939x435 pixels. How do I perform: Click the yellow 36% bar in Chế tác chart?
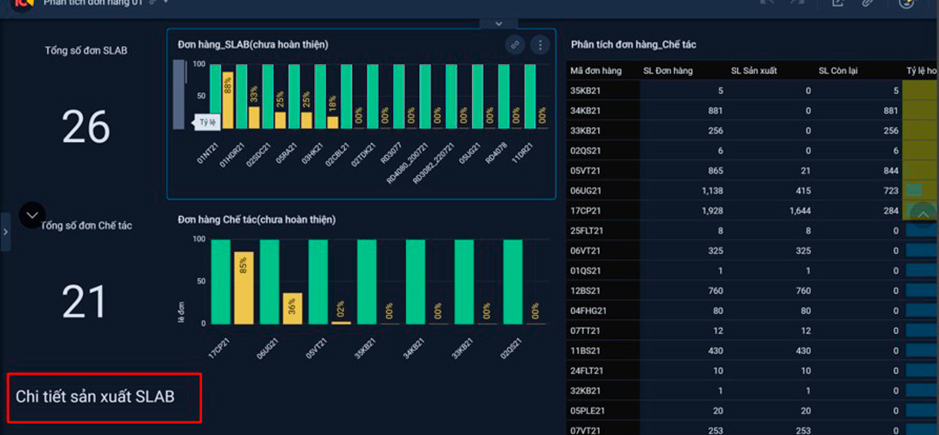[x=292, y=309]
